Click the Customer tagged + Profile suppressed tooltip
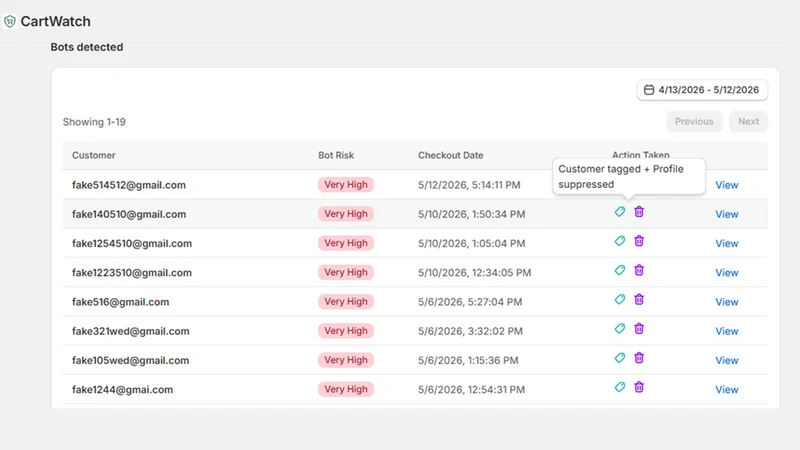 pos(629,176)
